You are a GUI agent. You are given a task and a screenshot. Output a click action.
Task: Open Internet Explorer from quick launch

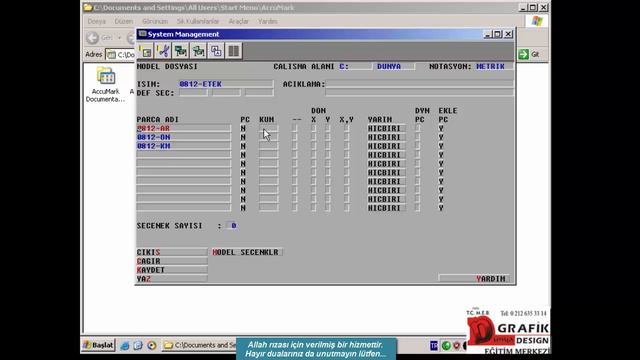pyautogui.click(x=124, y=345)
